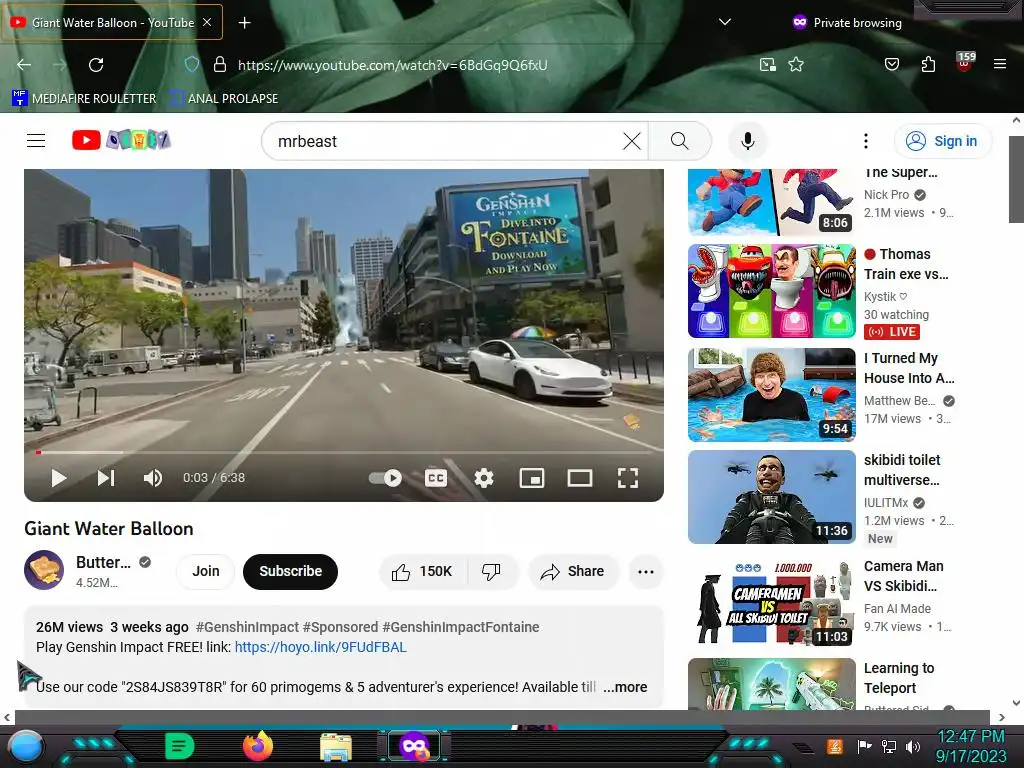Image resolution: width=1024 pixels, height=768 pixels.
Task: Reload the current page
Action: [96, 65]
